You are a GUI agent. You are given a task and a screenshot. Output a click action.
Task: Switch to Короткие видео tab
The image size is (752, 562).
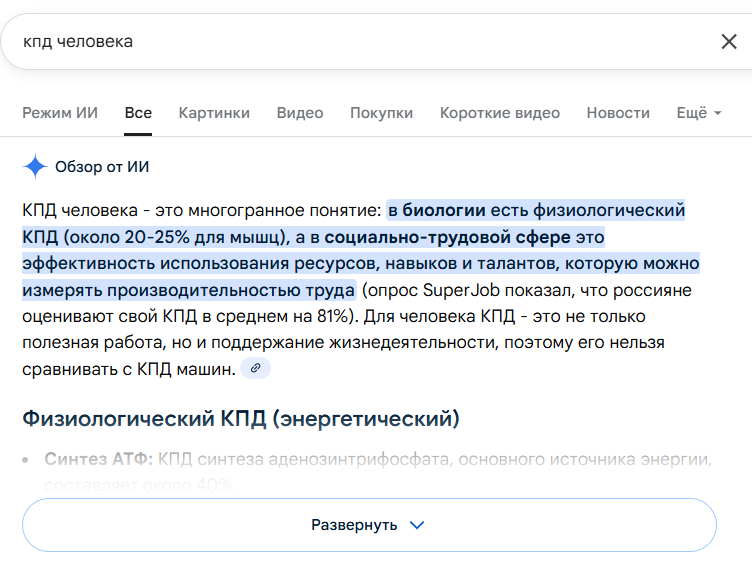pos(500,113)
